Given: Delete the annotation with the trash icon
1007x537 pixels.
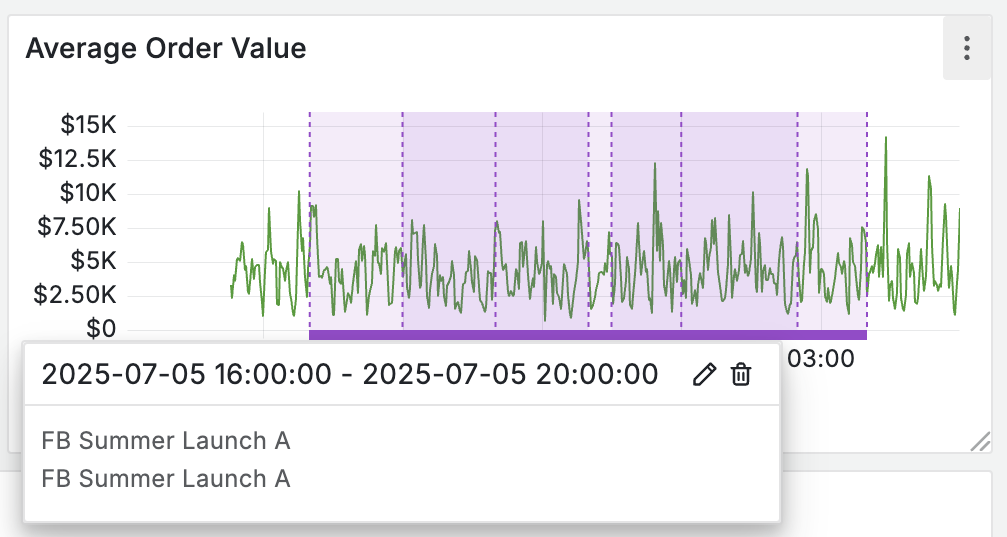Looking at the screenshot, I should 740,374.
